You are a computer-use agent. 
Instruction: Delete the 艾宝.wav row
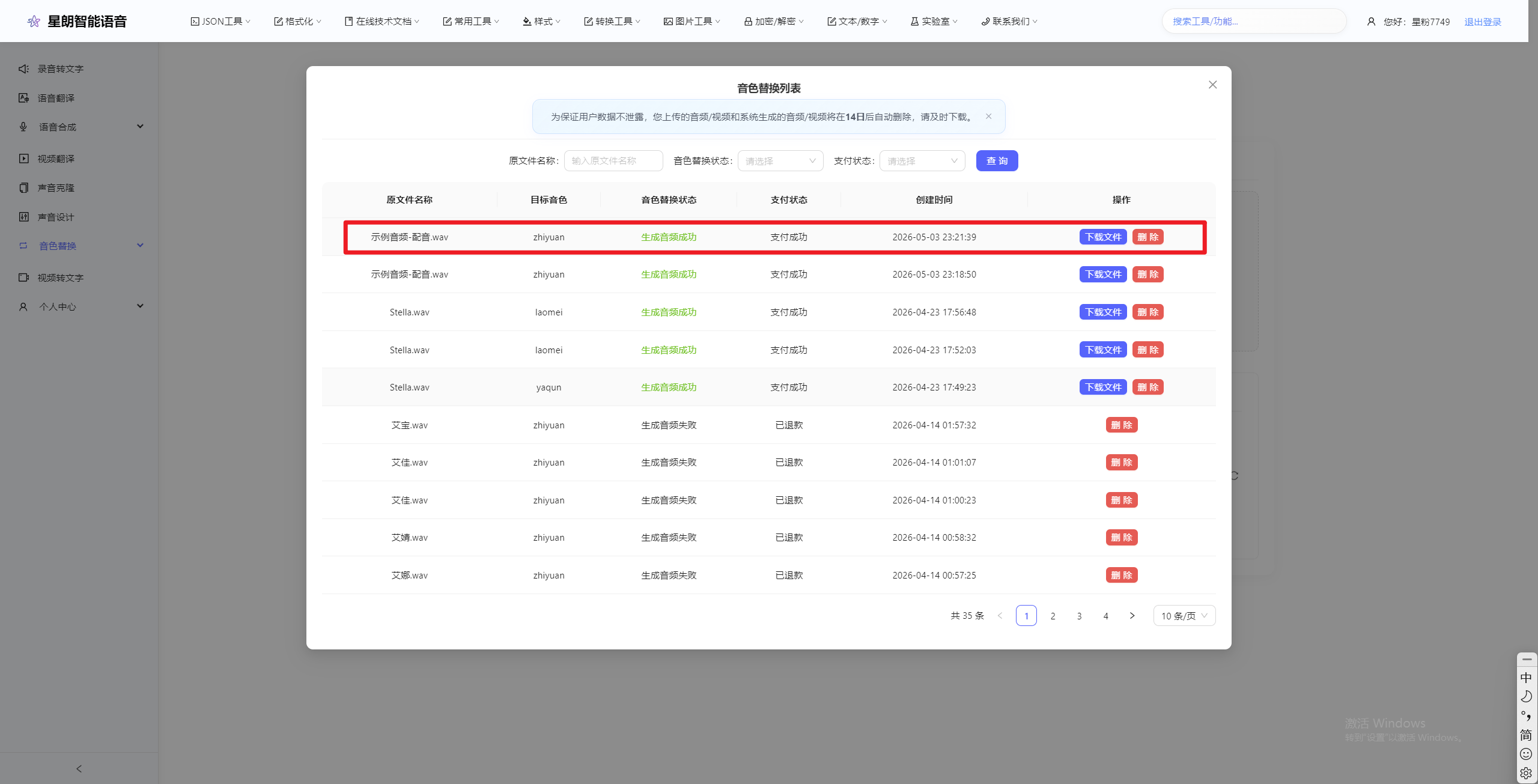tap(1122, 425)
